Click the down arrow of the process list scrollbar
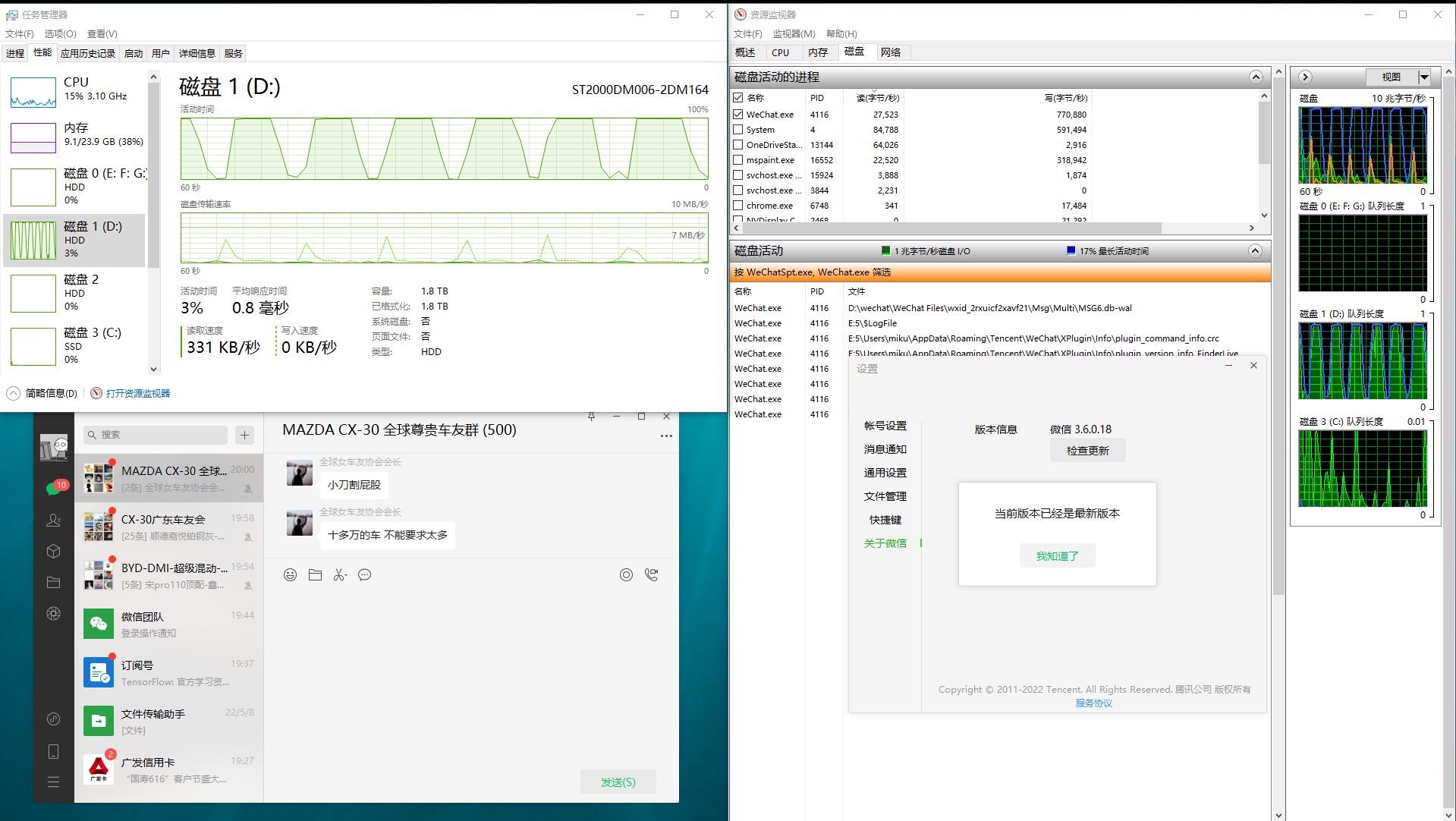 pyautogui.click(x=1264, y=215)
